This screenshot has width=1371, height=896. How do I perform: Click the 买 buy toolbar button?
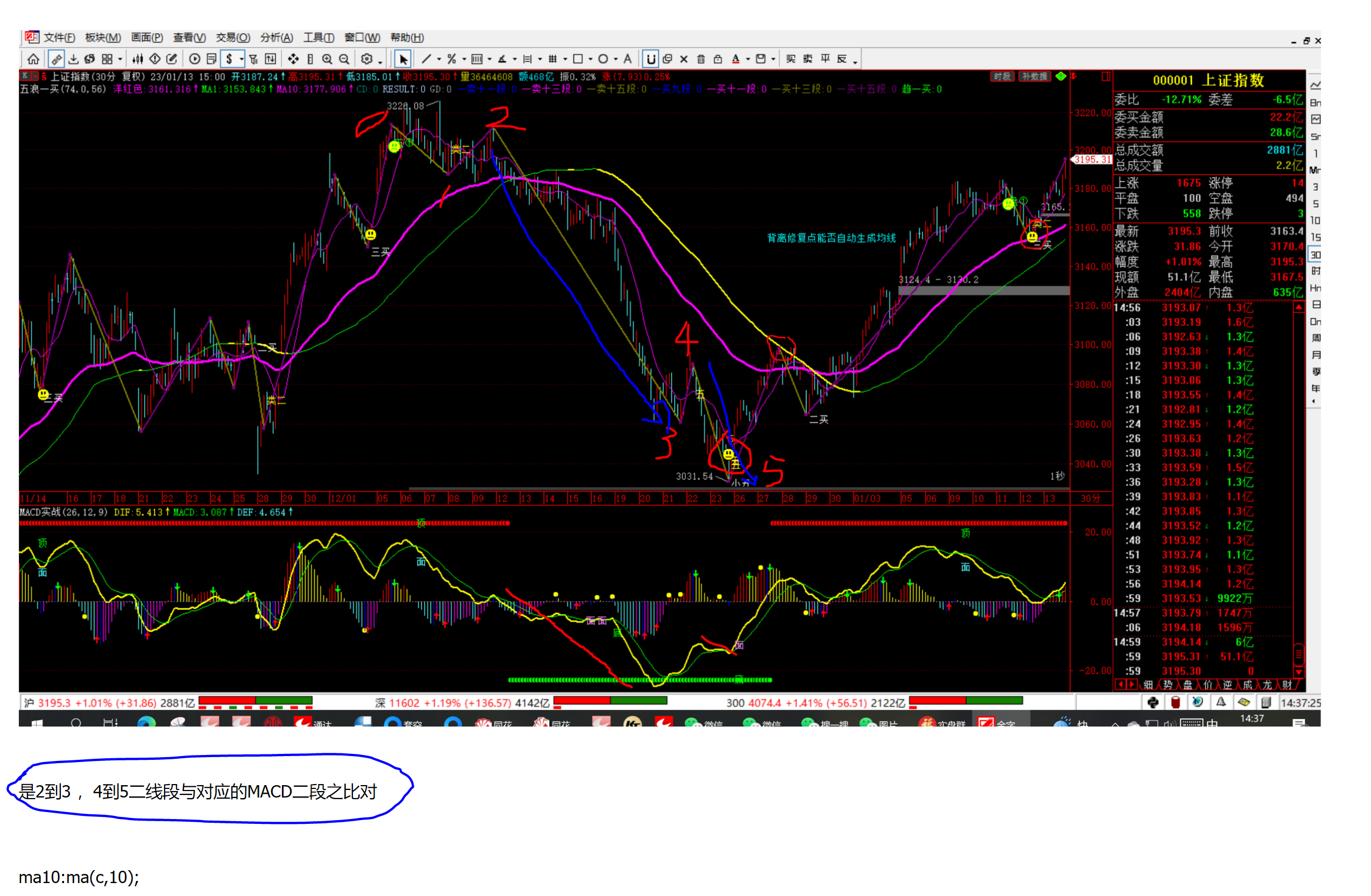click(x=791, y=59)
